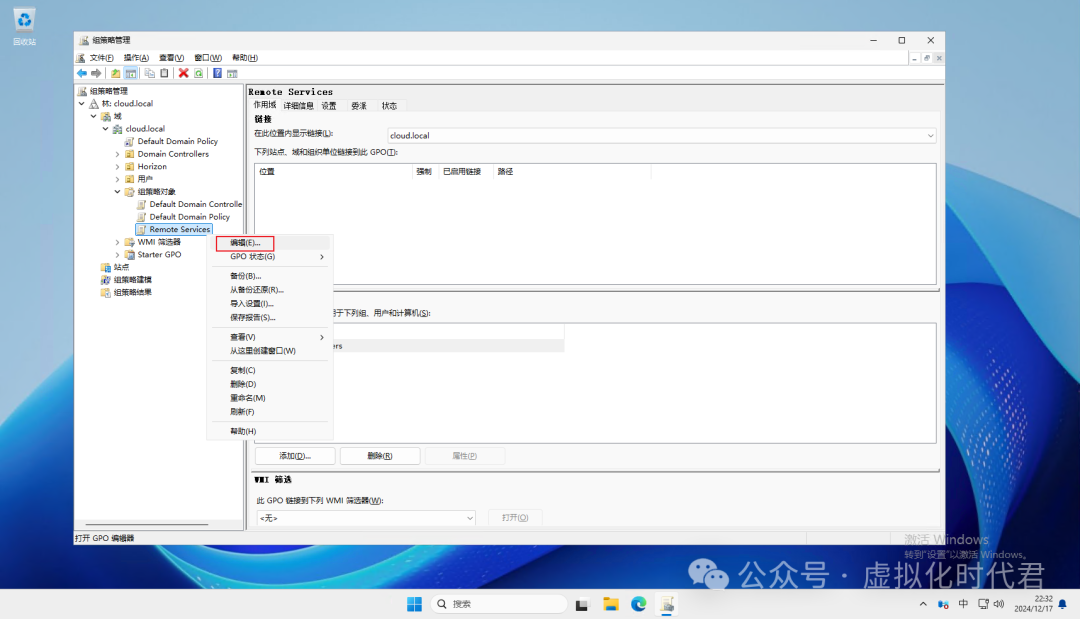The width and height of the screenshot is (1080, 619).
Task: Click the taskbar search box
Action: click(500, 604)
